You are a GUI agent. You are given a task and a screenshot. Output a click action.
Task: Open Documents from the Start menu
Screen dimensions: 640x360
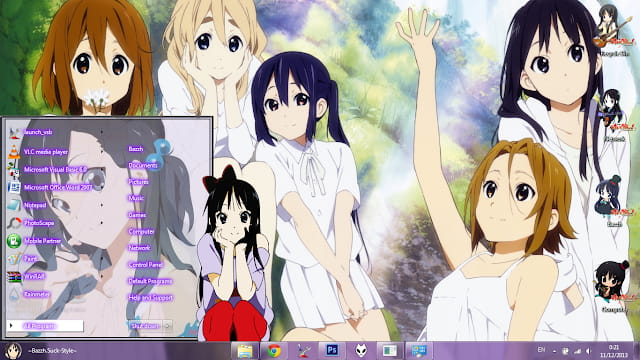pos(143,165)
